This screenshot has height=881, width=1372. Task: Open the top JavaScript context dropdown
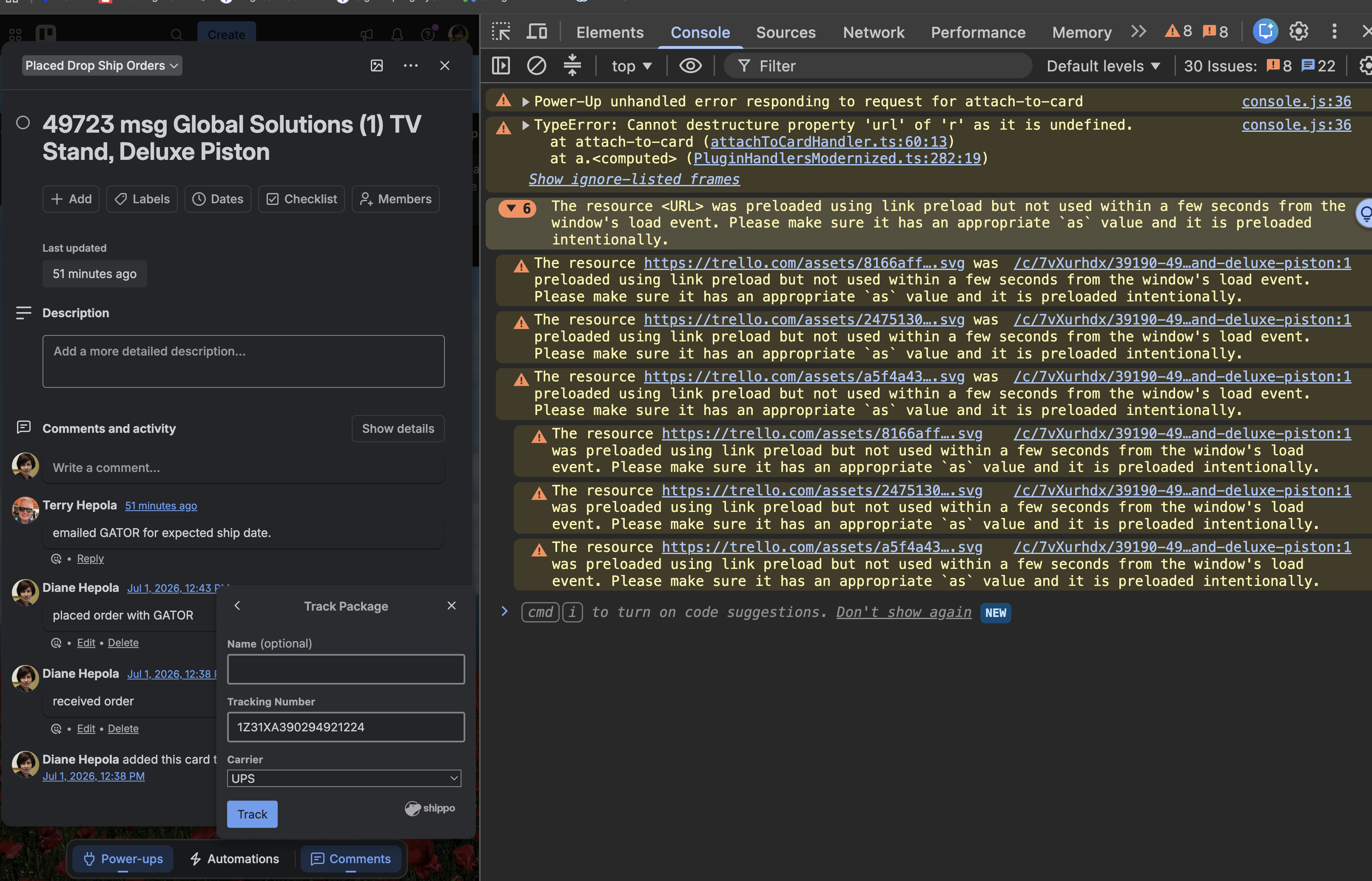(x=632, y=66)
